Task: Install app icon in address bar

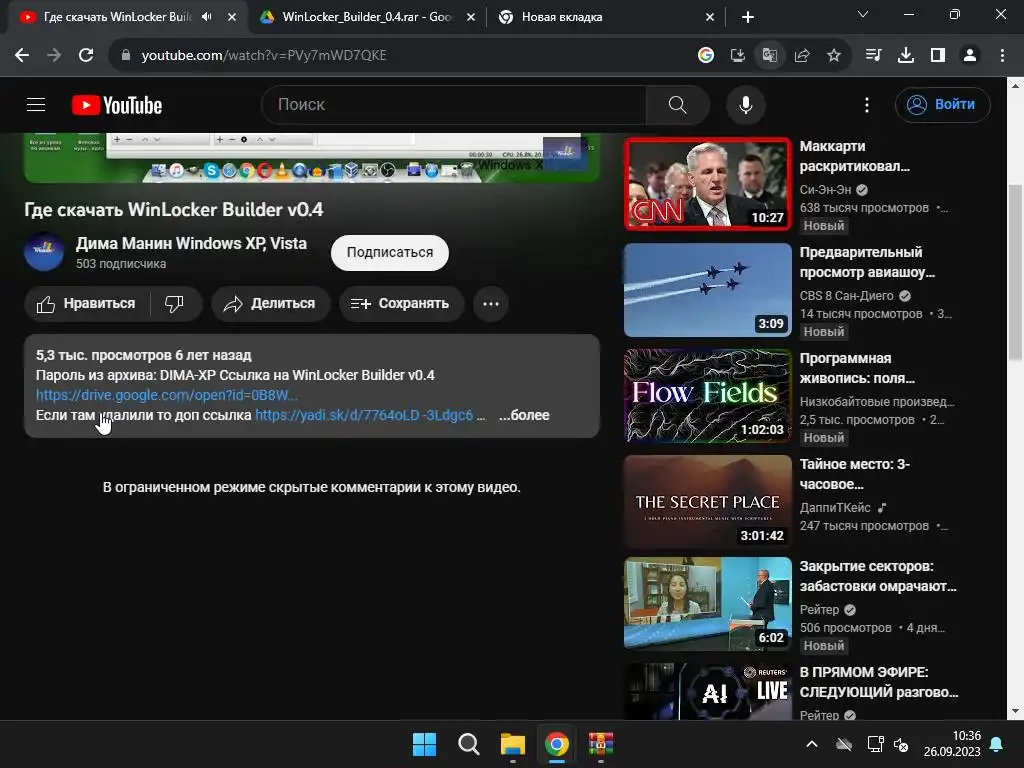Action: pos(737,56)
